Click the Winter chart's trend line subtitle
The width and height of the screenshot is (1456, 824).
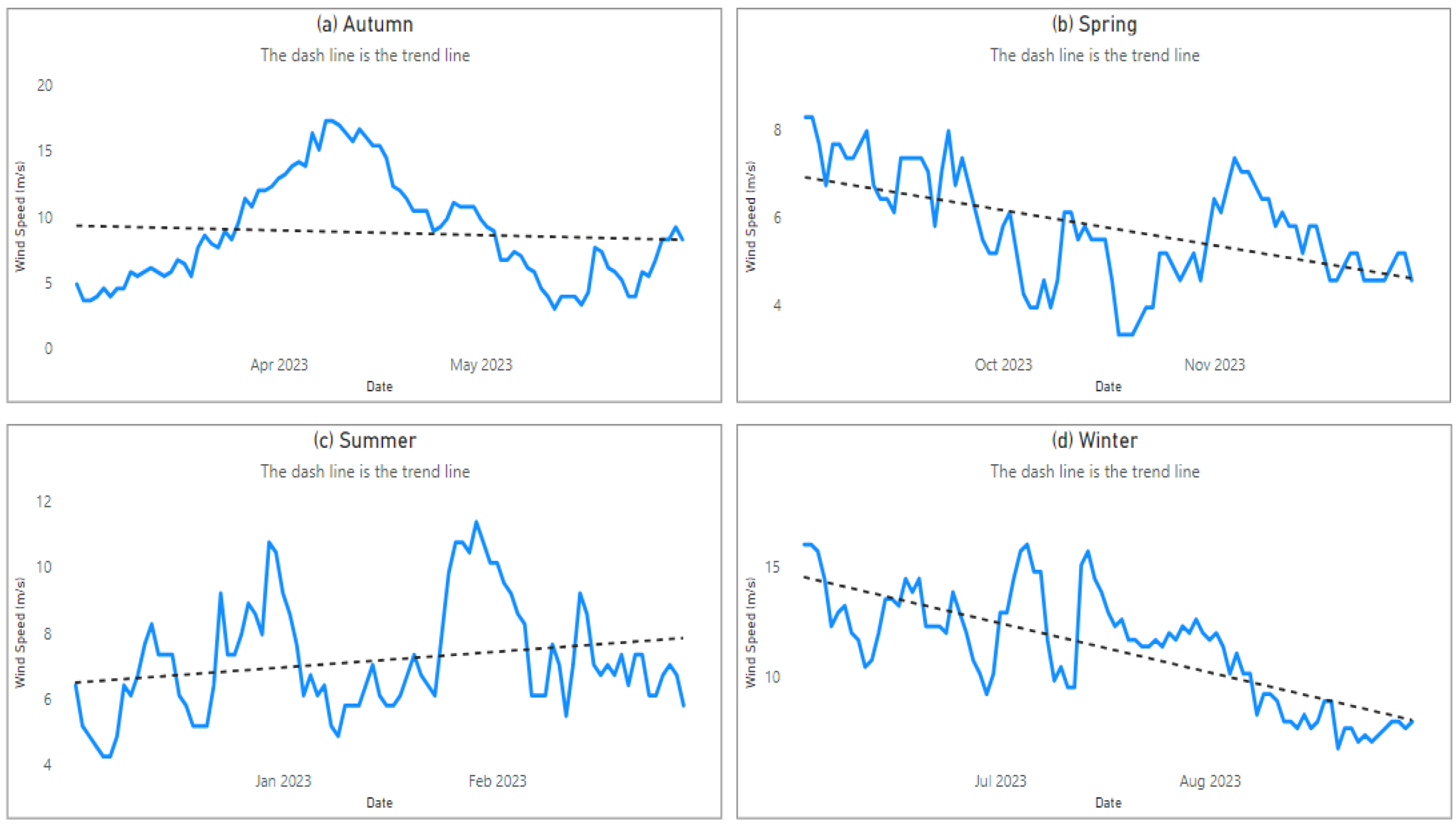pyautogui.click(x=1094, y=471)
